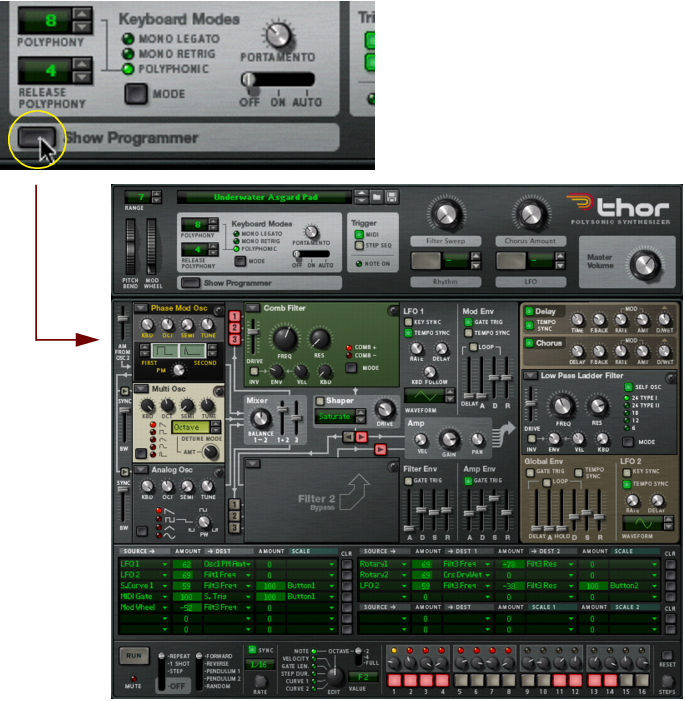Select LFO1 source in modulation matrix
The image size is (685, 701).
click(x=144, y=564)
